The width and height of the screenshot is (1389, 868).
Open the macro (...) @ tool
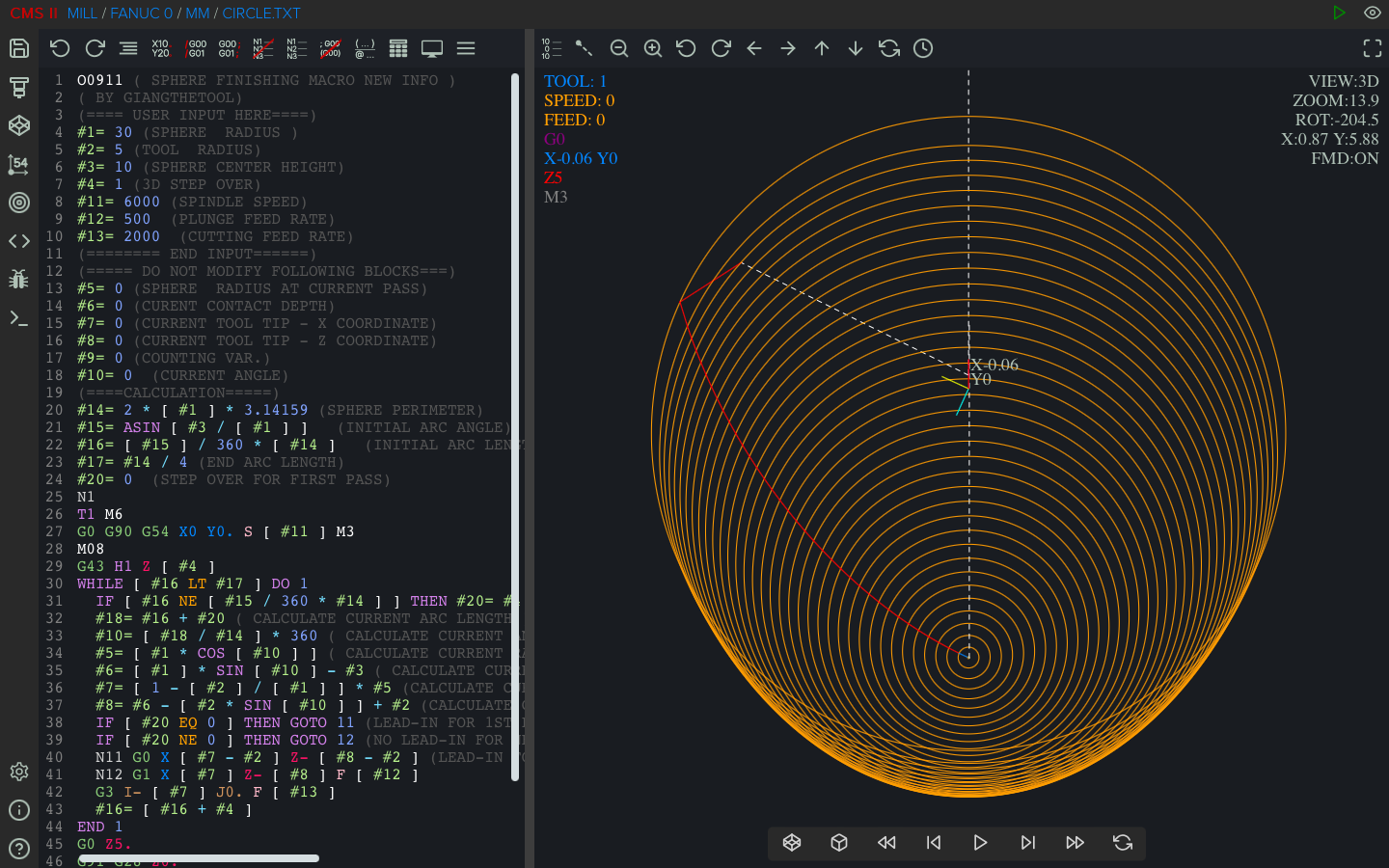pos(365,48)
